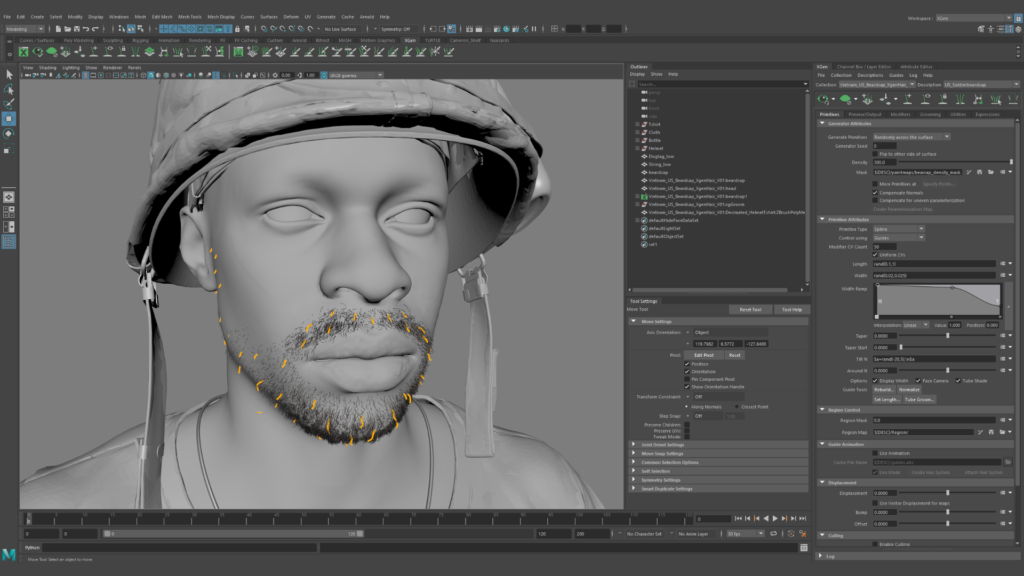Screen dimensions: 1024x576
Task: Click the Edit Pivot button
Action: pyautogui.click(x=704, y=355)
